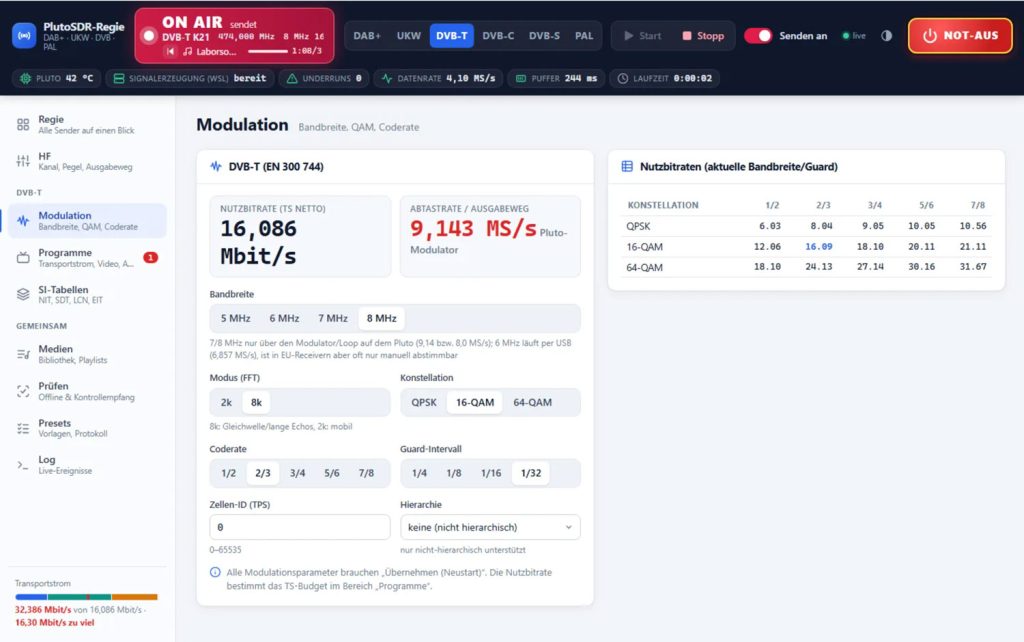
Task: Open Log via terminal prompt icon
Action: click(23, 465)
